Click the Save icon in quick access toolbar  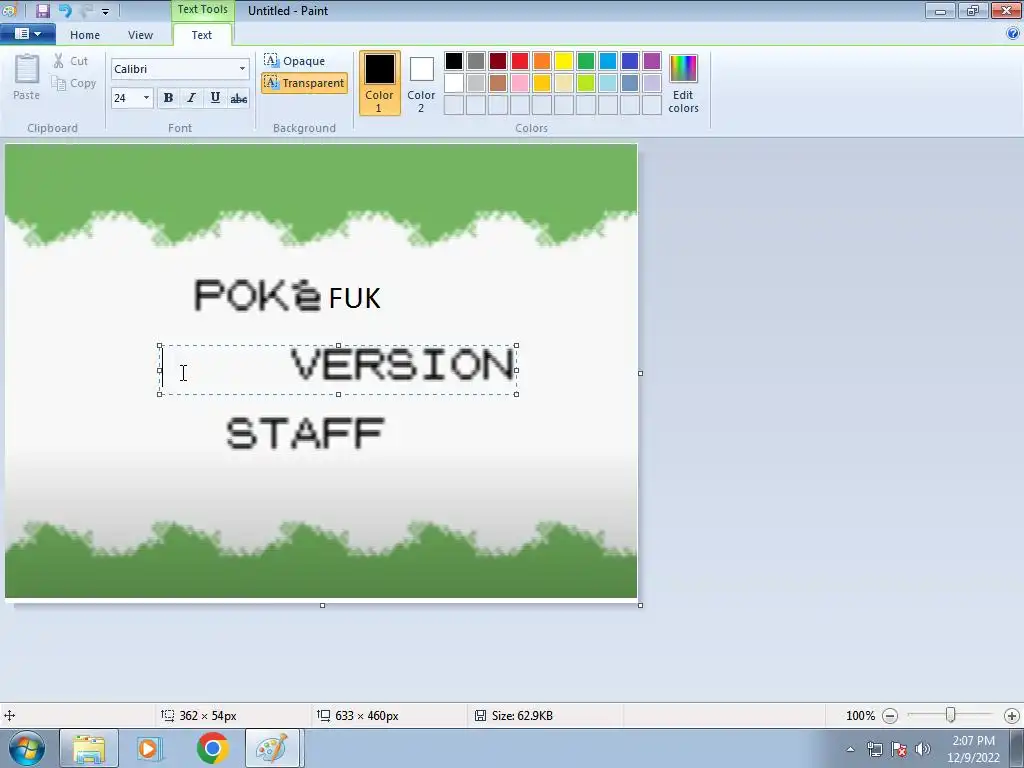[x=42, y=10]
